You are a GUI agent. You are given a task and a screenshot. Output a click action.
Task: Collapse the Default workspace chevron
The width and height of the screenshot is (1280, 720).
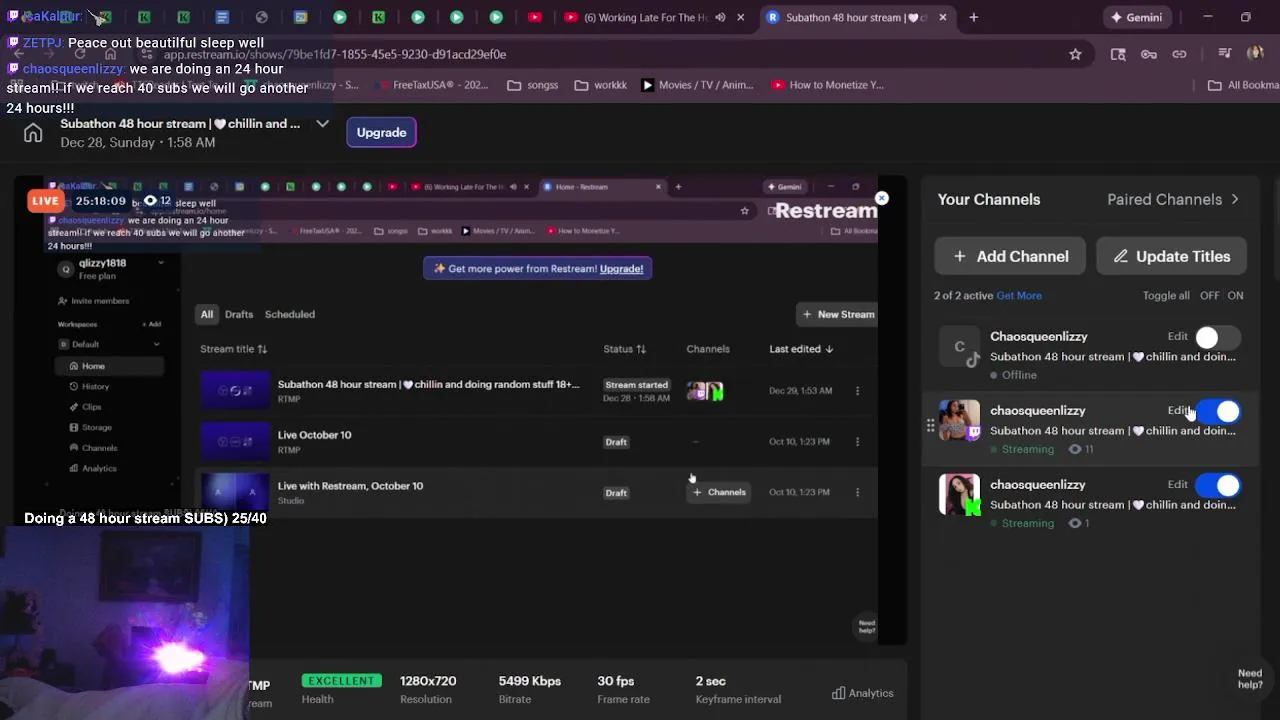coord(156,345)
